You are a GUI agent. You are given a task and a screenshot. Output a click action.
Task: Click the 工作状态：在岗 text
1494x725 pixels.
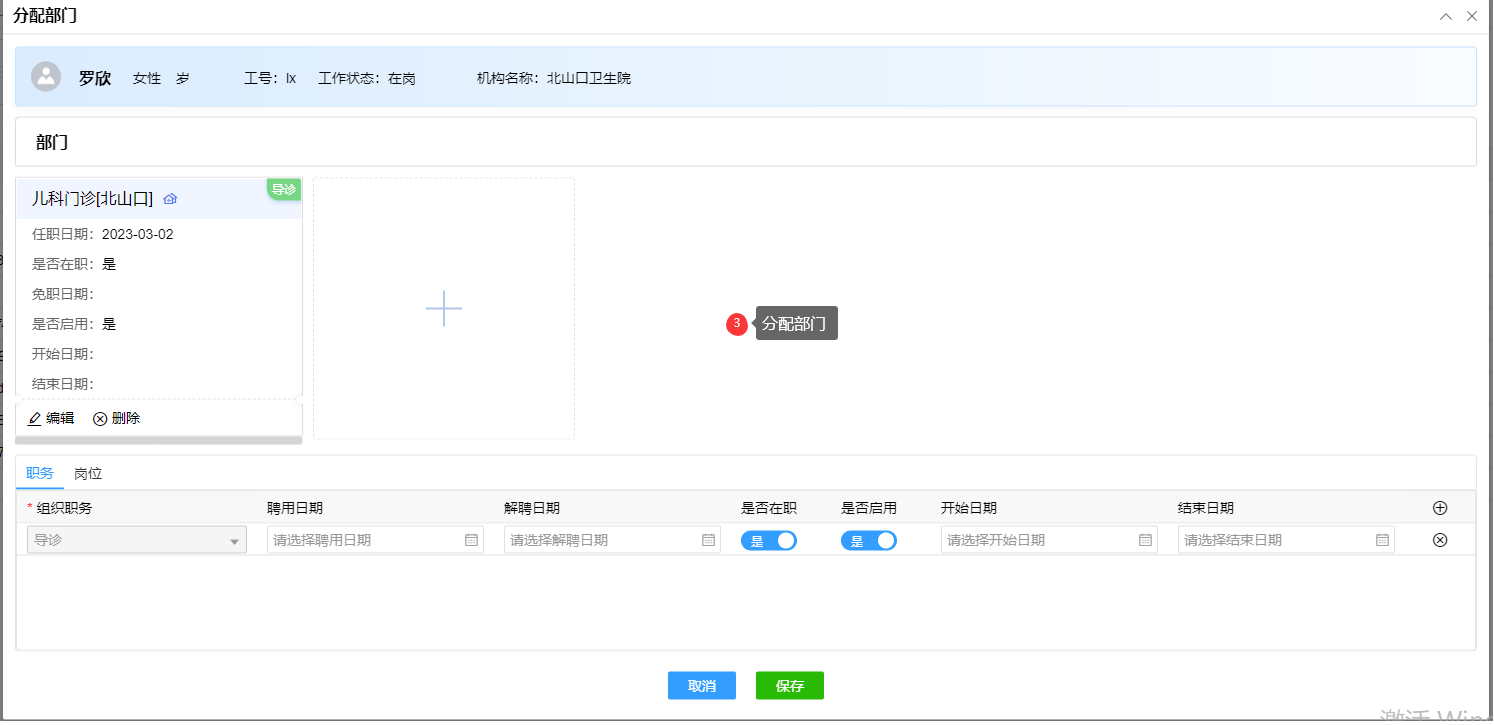[x=367, y=78]
